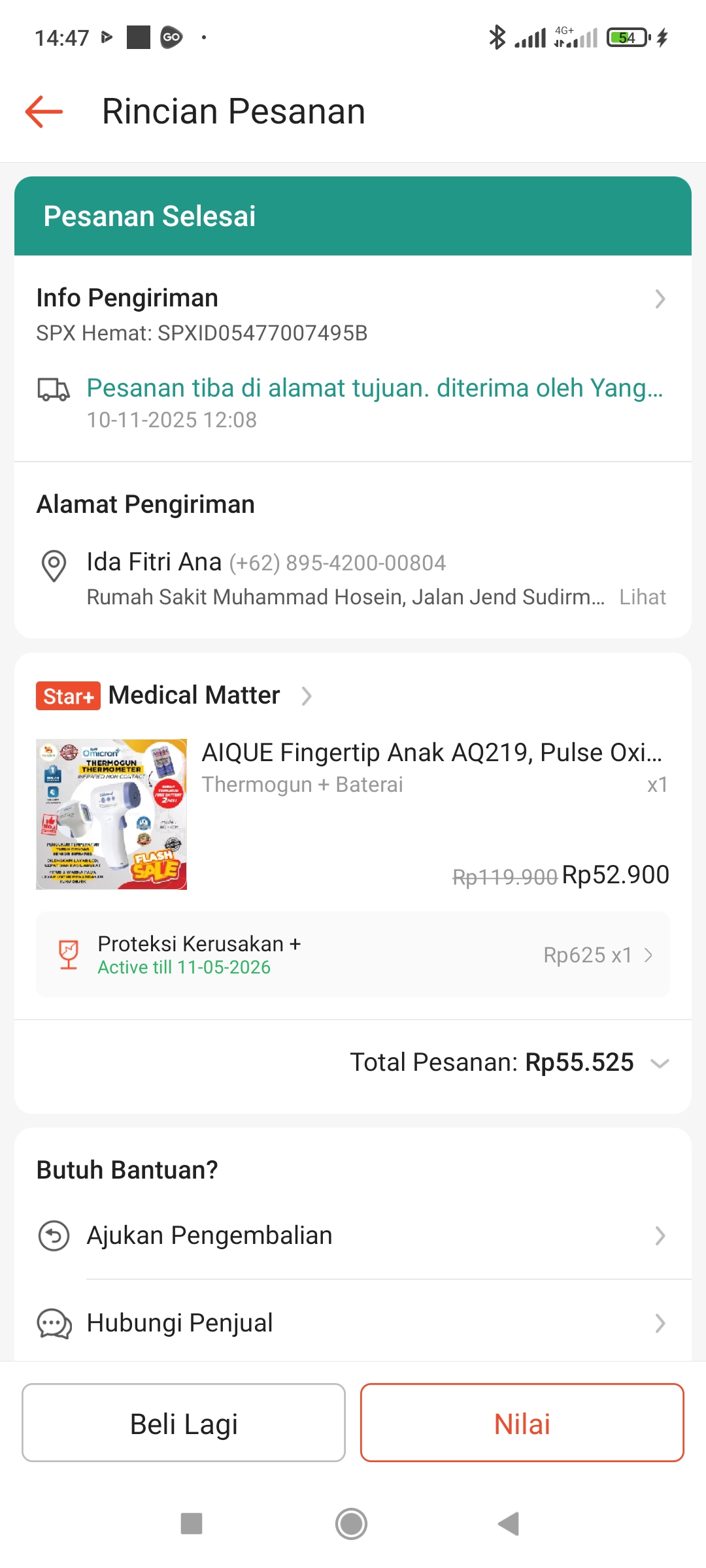Tap the delivery truck icon

53,389
